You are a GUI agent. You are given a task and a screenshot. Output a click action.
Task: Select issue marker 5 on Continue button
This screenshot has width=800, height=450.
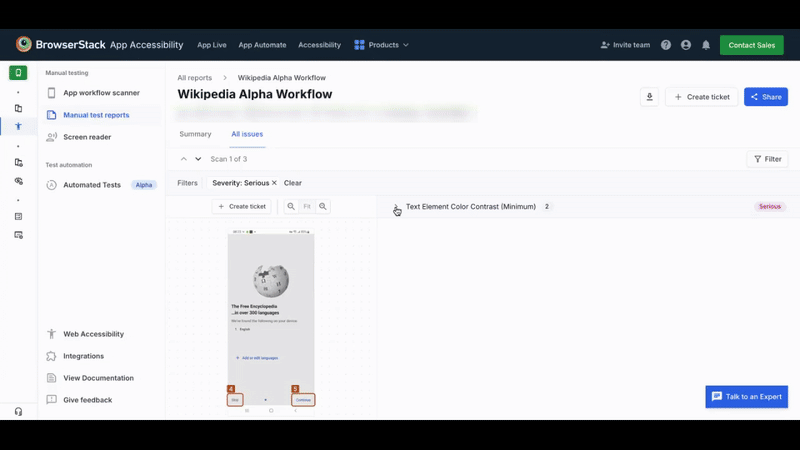(296, 389)
